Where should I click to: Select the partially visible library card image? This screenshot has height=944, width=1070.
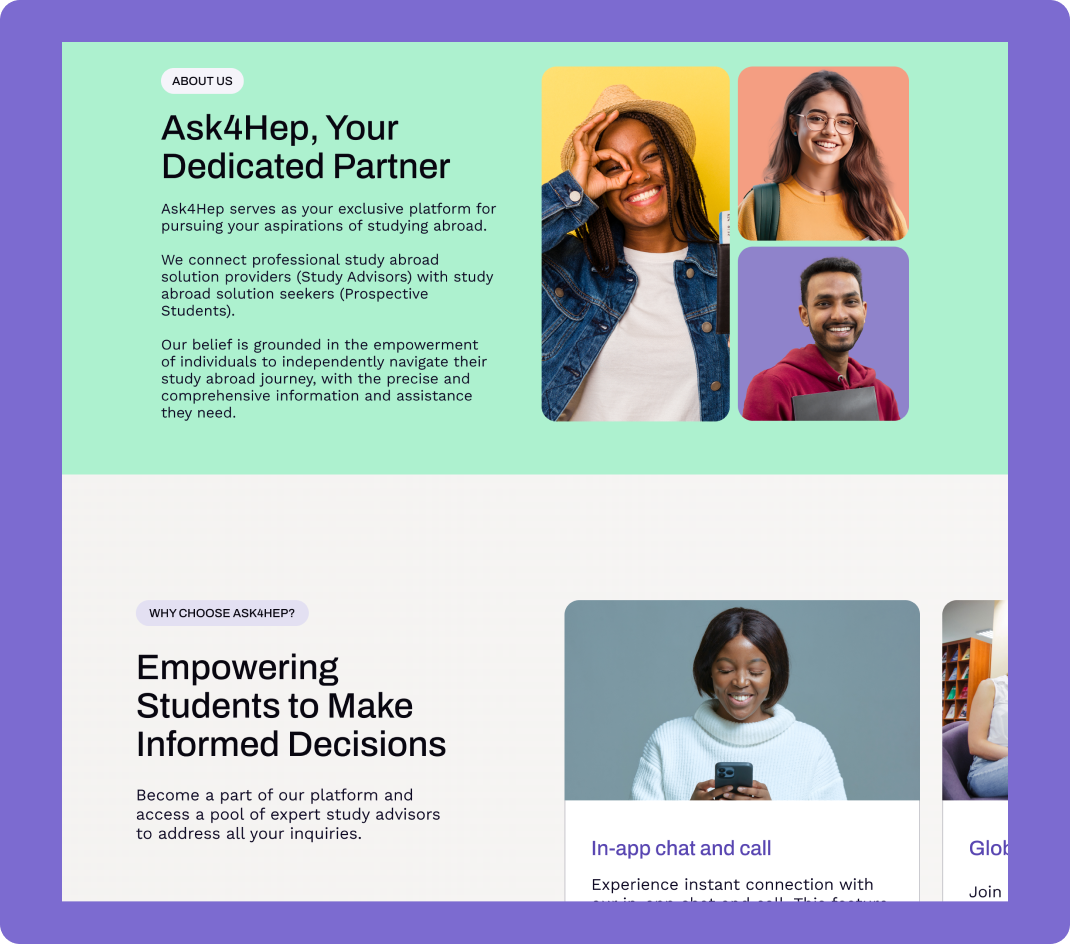pos(974,700)
